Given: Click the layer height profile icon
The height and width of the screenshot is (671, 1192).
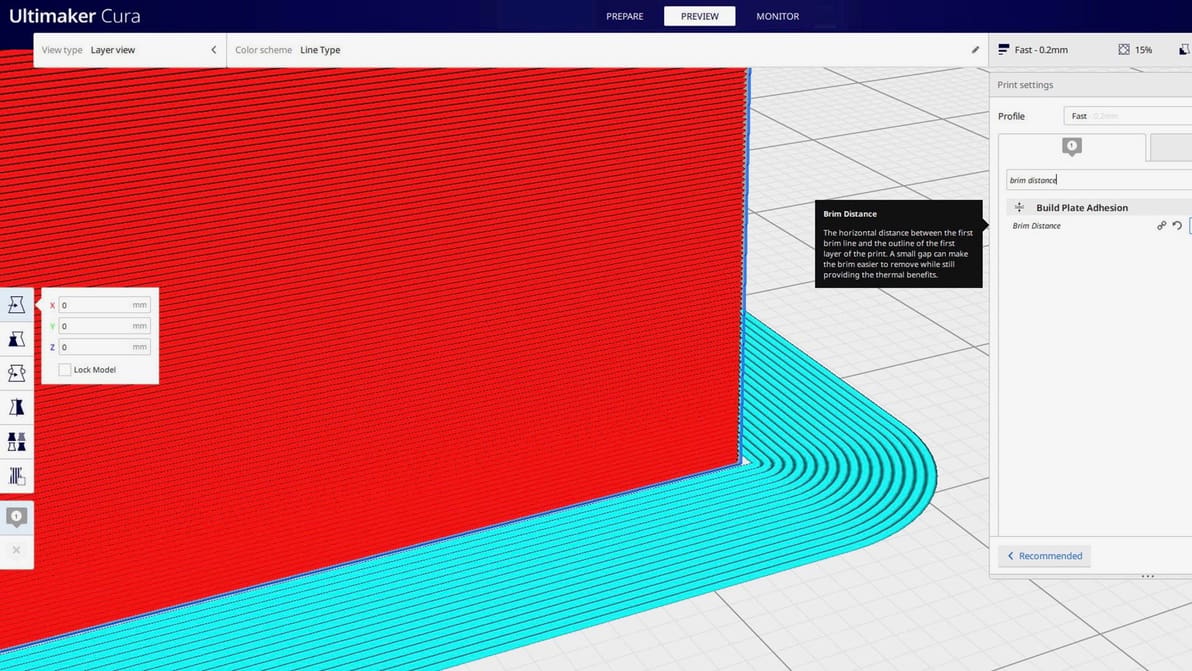Looking at the screenshot, I should point(1003,49).
